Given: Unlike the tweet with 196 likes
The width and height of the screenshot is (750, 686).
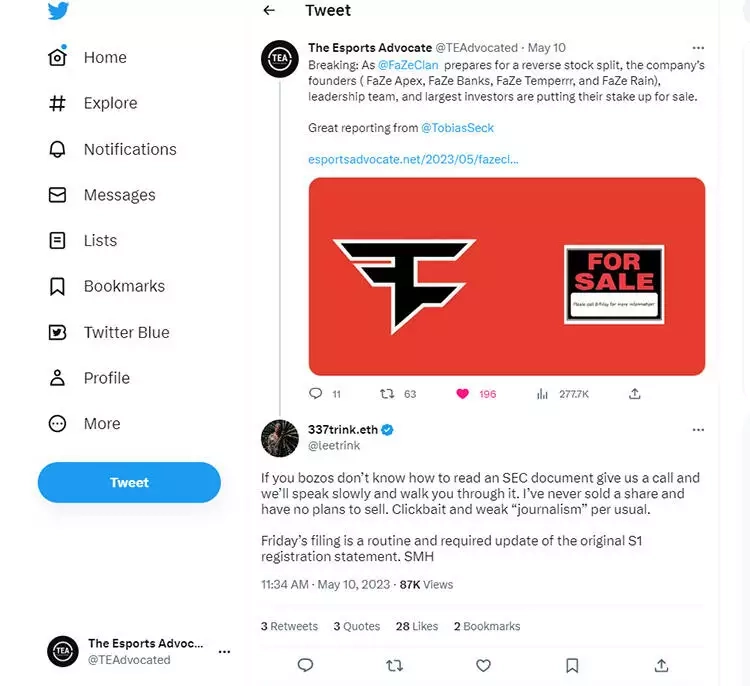Looking at the screenshot, I should click(462, 394).
